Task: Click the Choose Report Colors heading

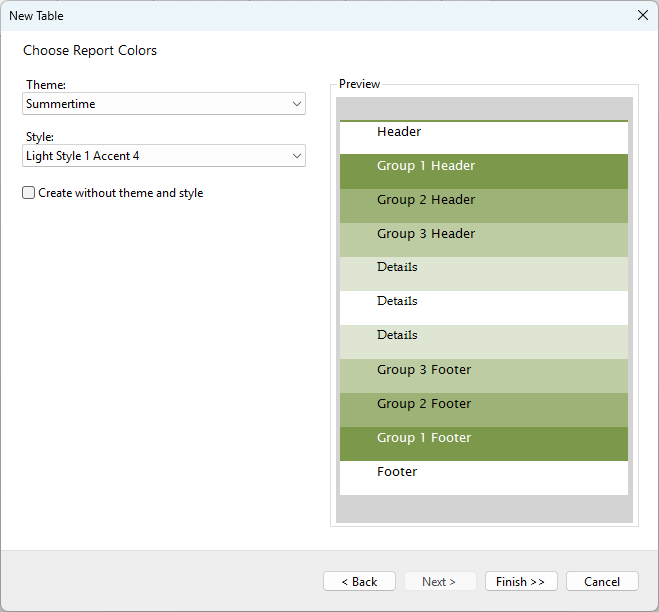Action: tap(90, 50)
